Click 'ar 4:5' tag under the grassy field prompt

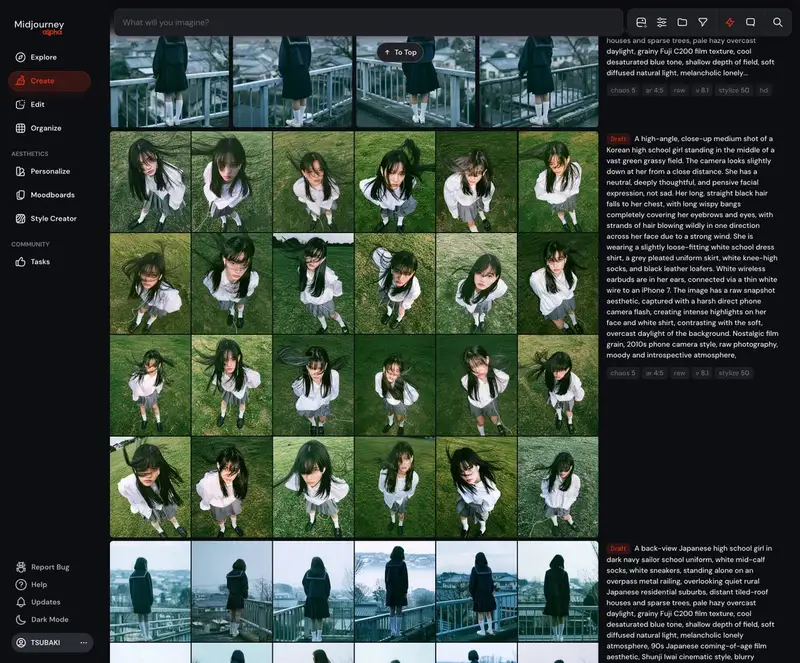654,373
